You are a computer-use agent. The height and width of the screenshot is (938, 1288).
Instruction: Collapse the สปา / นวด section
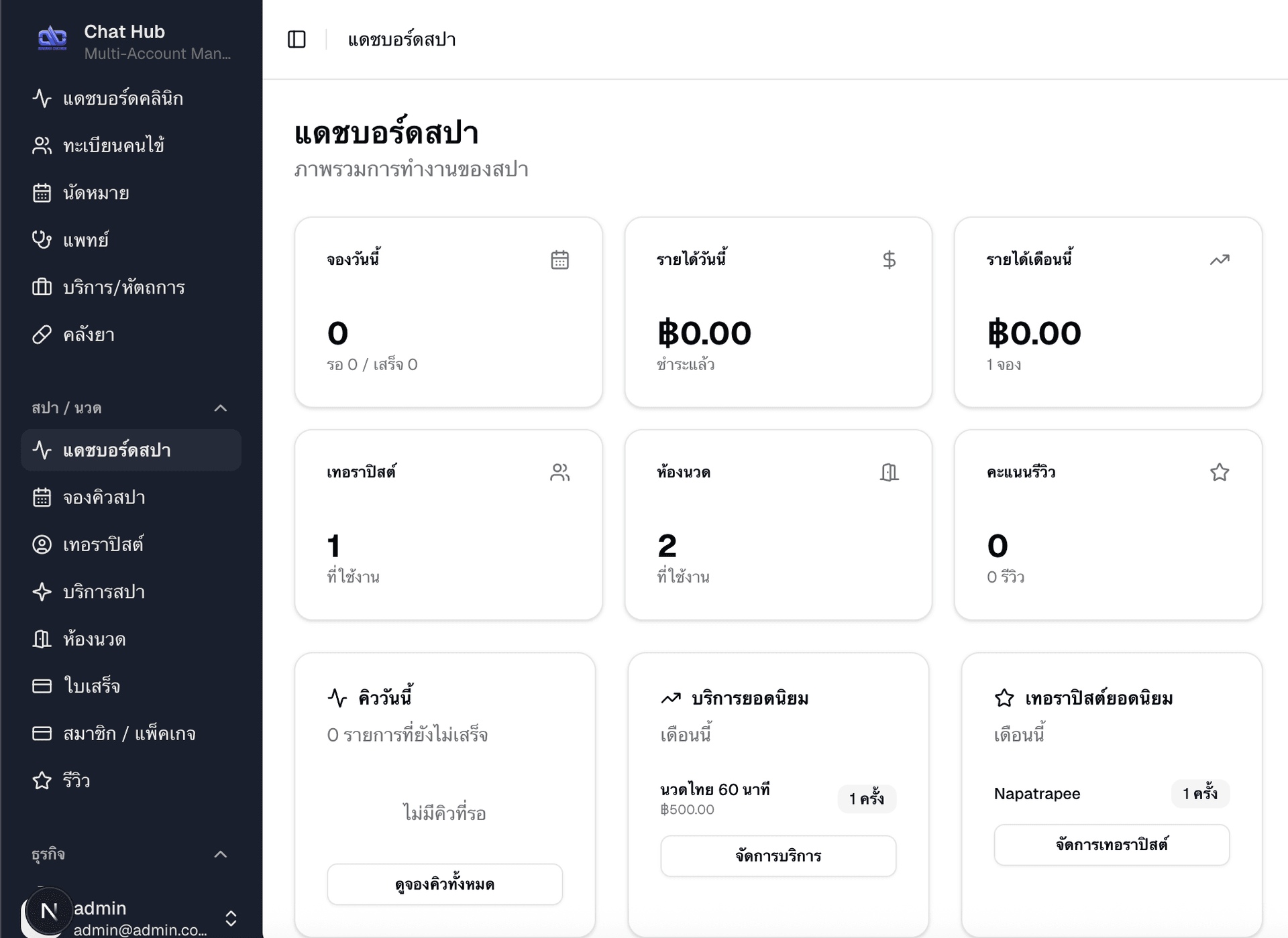tap(221, 408)
